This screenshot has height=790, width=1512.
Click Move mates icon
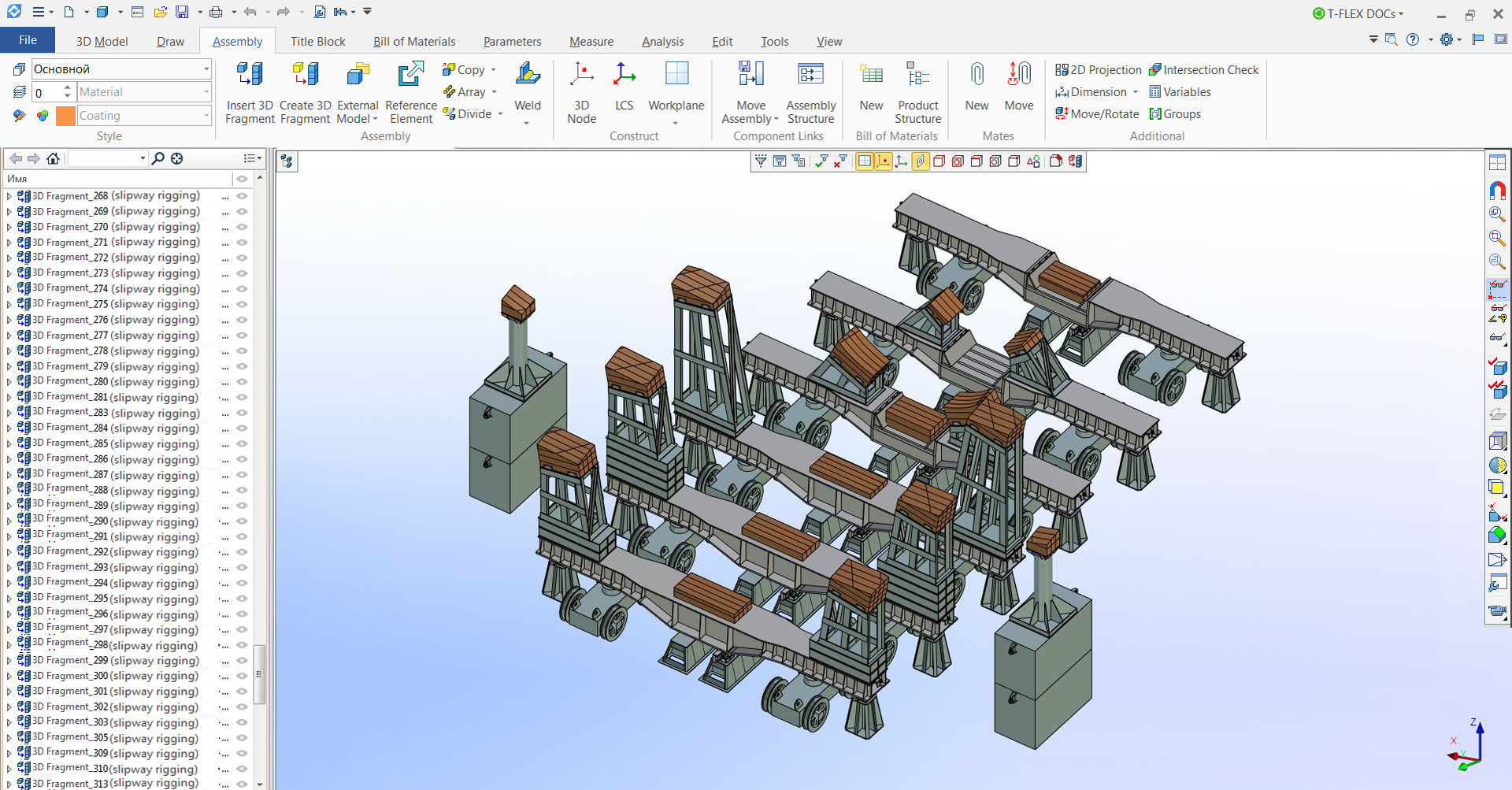(1019, 74)
